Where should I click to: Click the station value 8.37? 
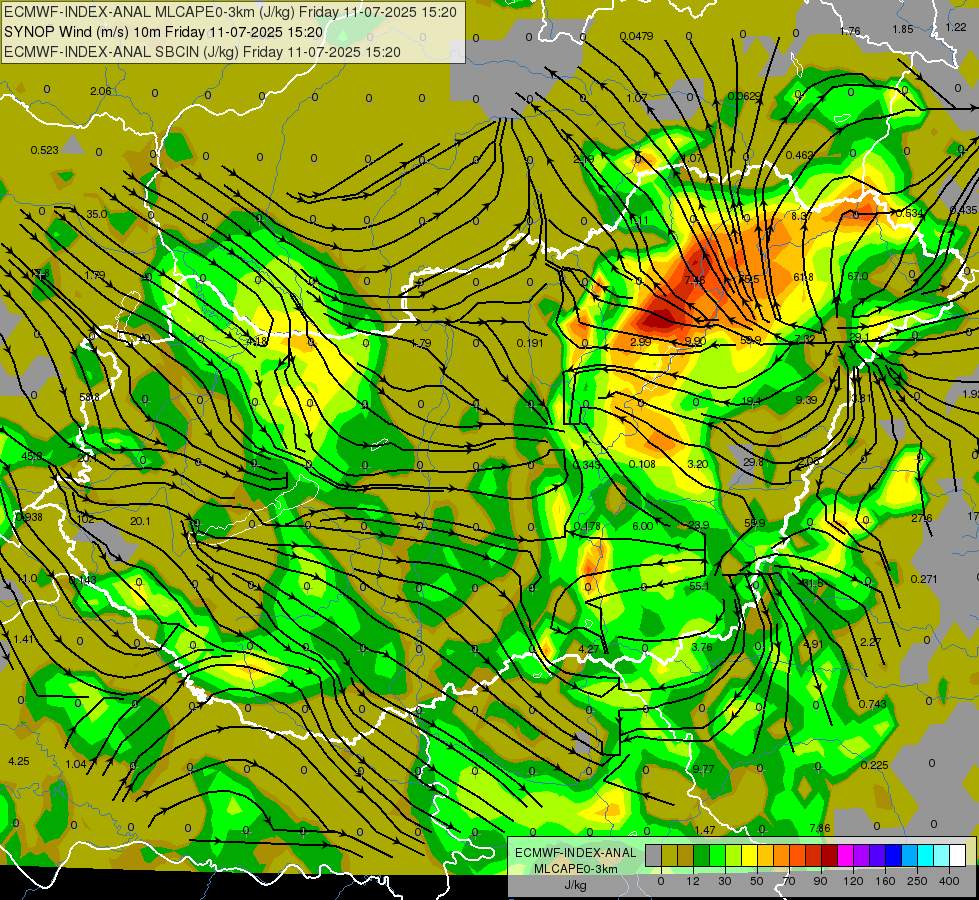tap(802, 216)
